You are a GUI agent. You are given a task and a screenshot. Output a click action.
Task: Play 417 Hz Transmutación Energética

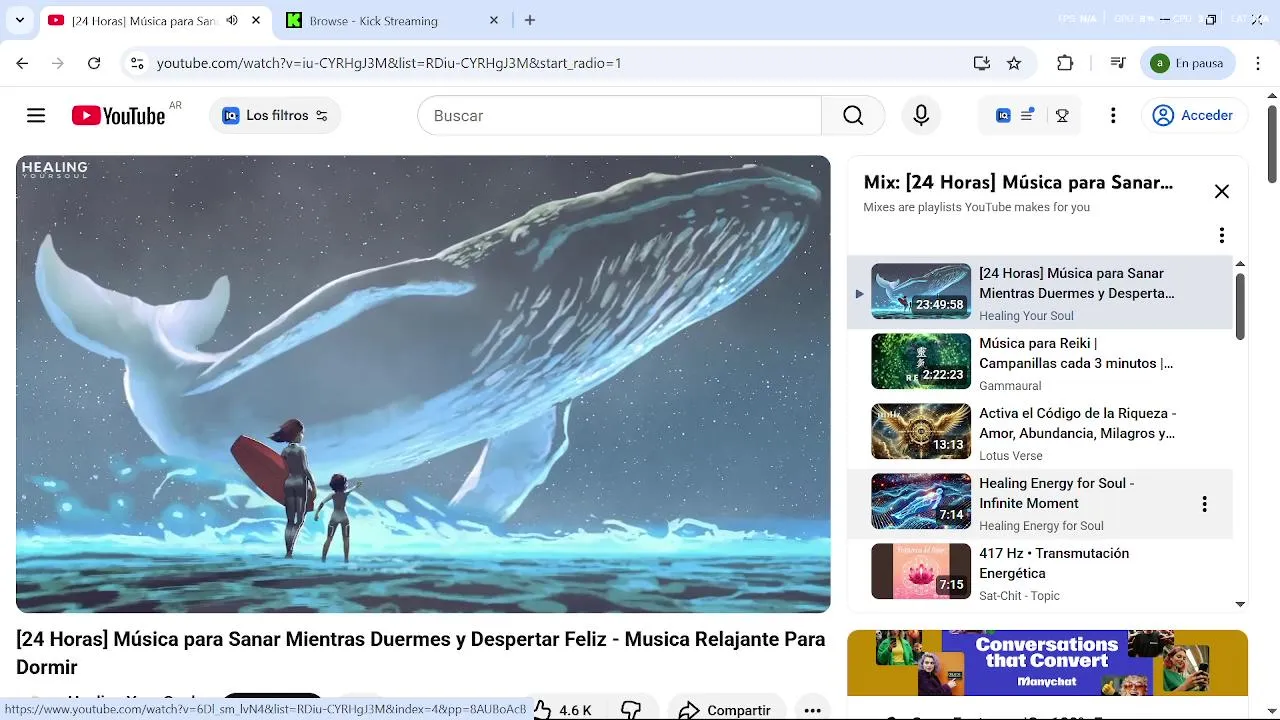point(1040,572)
